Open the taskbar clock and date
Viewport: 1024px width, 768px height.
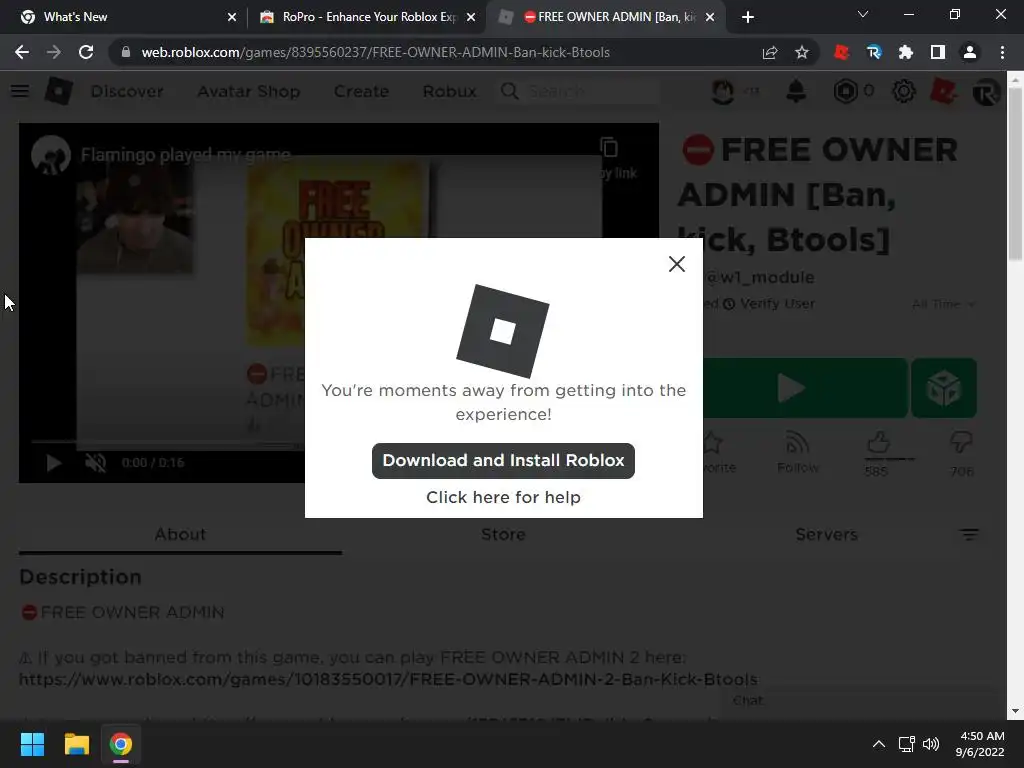(980, 744)
